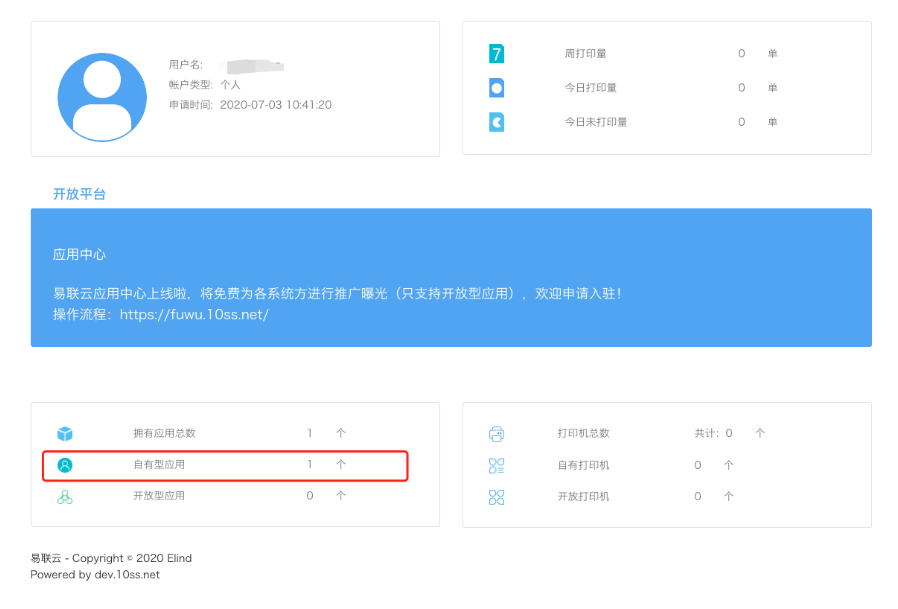Select the 开放型应用 row label

tap(159, 496)
